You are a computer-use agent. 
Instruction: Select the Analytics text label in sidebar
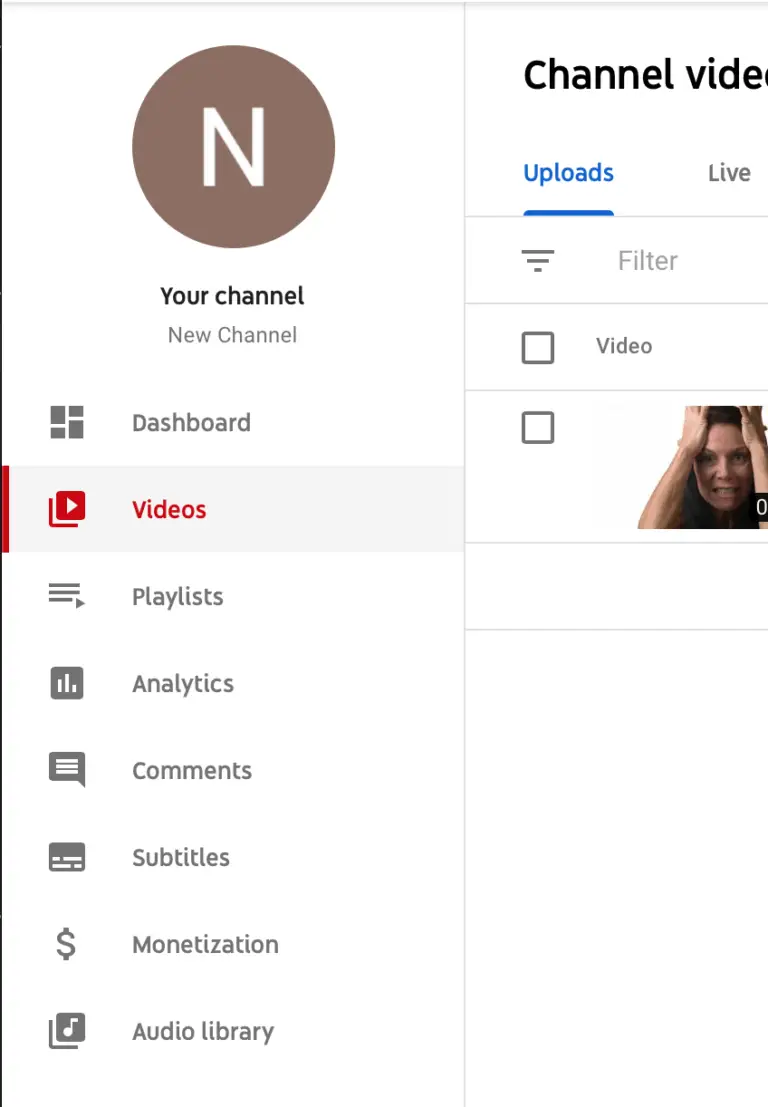[x=183, y=684]
